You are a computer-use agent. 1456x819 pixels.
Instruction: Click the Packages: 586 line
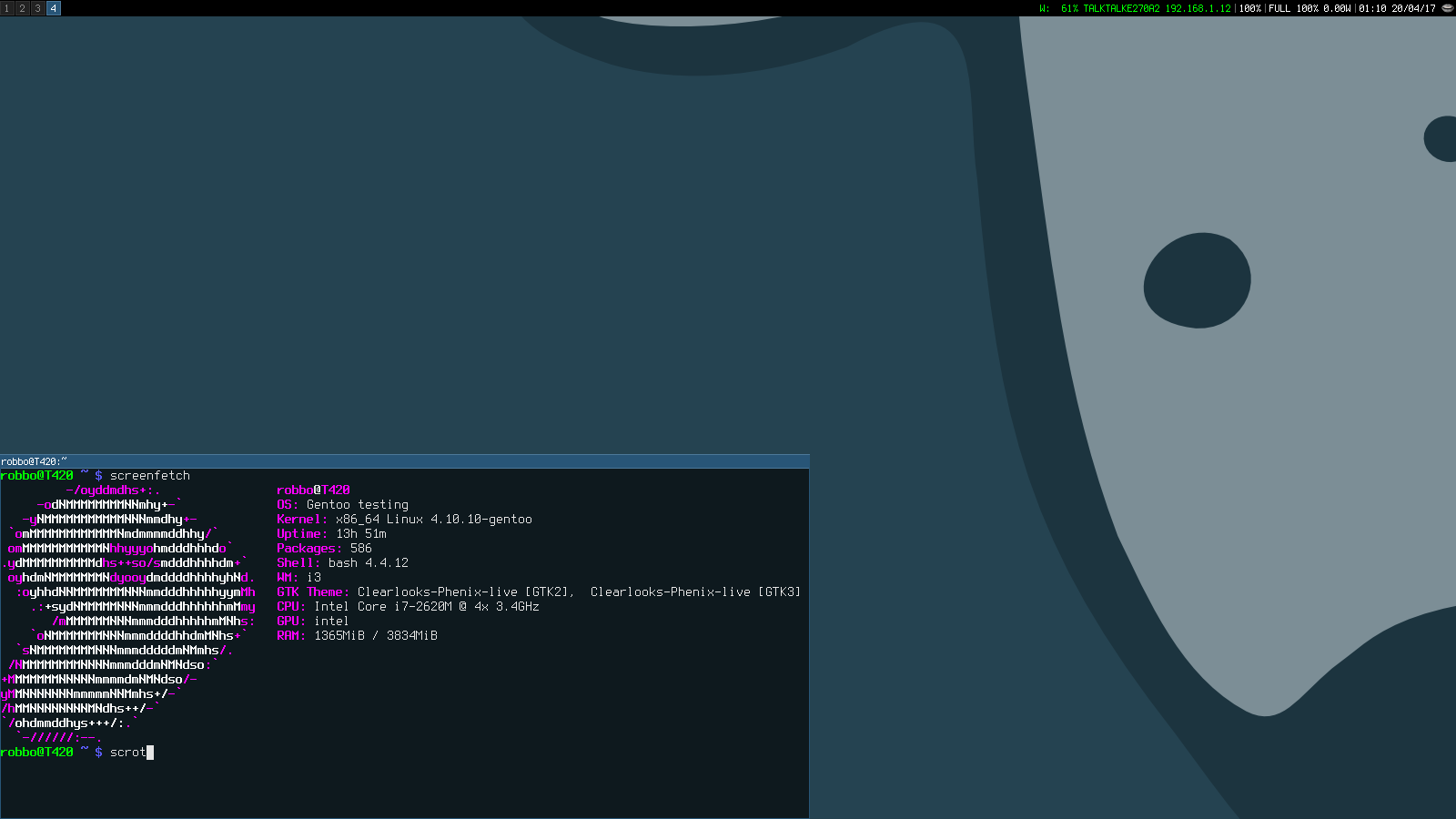tap(324, 549)
